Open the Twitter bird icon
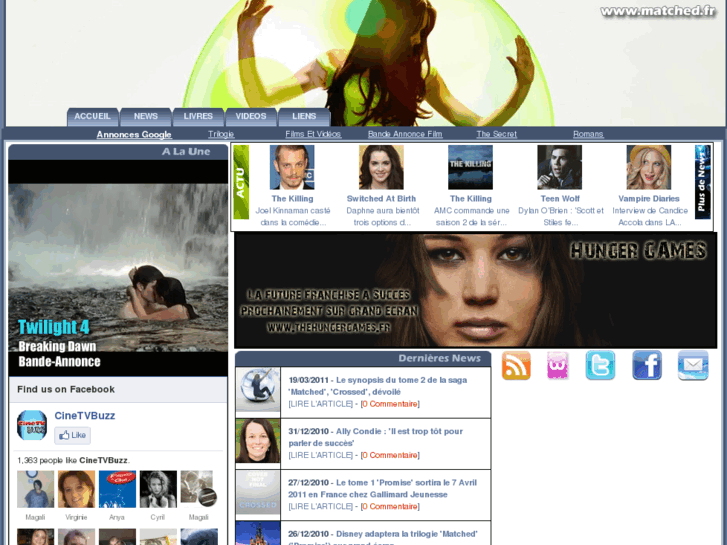The width and height of the screenshot is (727, 545). click(x=600, y=365)
